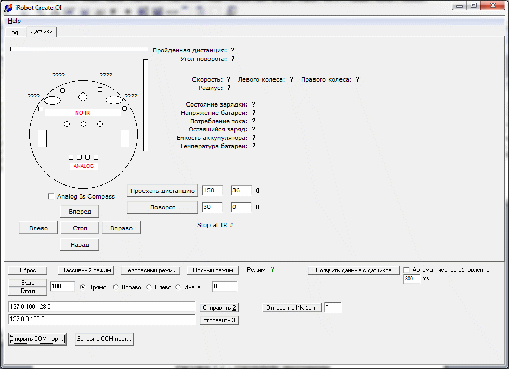Click the fourth mode button before Режим label

pos(213,270)
